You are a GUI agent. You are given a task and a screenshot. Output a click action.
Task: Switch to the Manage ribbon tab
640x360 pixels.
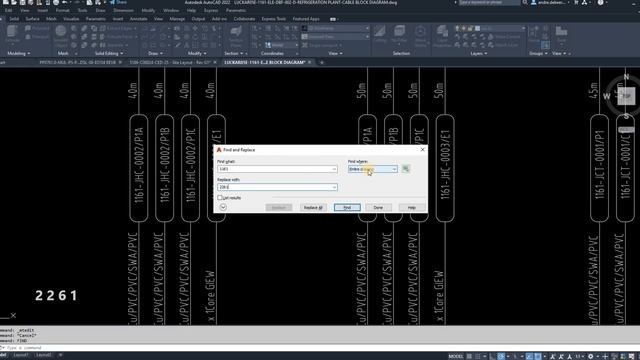click(x=177, y=19)
